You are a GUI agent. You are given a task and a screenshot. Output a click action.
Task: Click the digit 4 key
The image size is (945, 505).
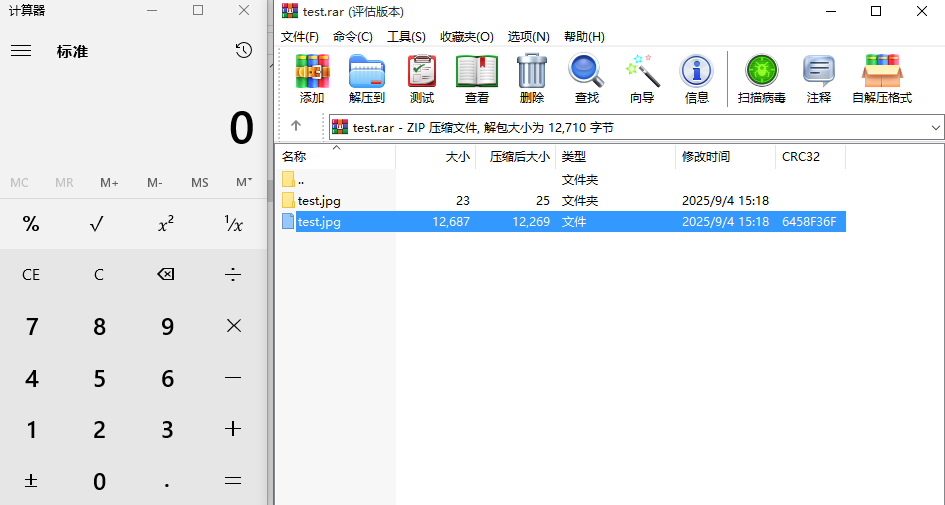[31, 378]
